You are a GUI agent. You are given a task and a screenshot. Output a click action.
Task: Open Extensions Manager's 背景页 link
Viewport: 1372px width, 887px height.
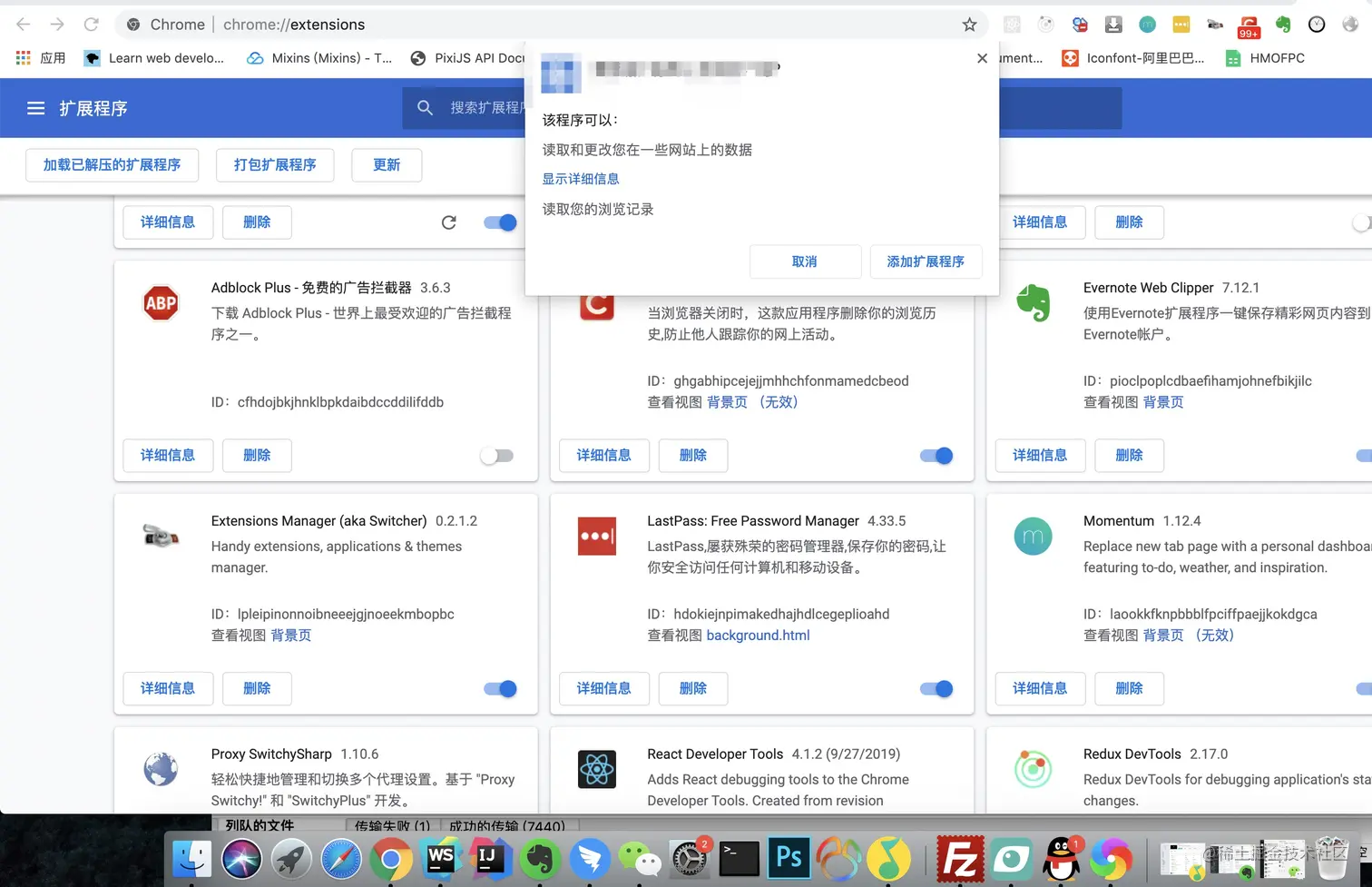[291, 636]
